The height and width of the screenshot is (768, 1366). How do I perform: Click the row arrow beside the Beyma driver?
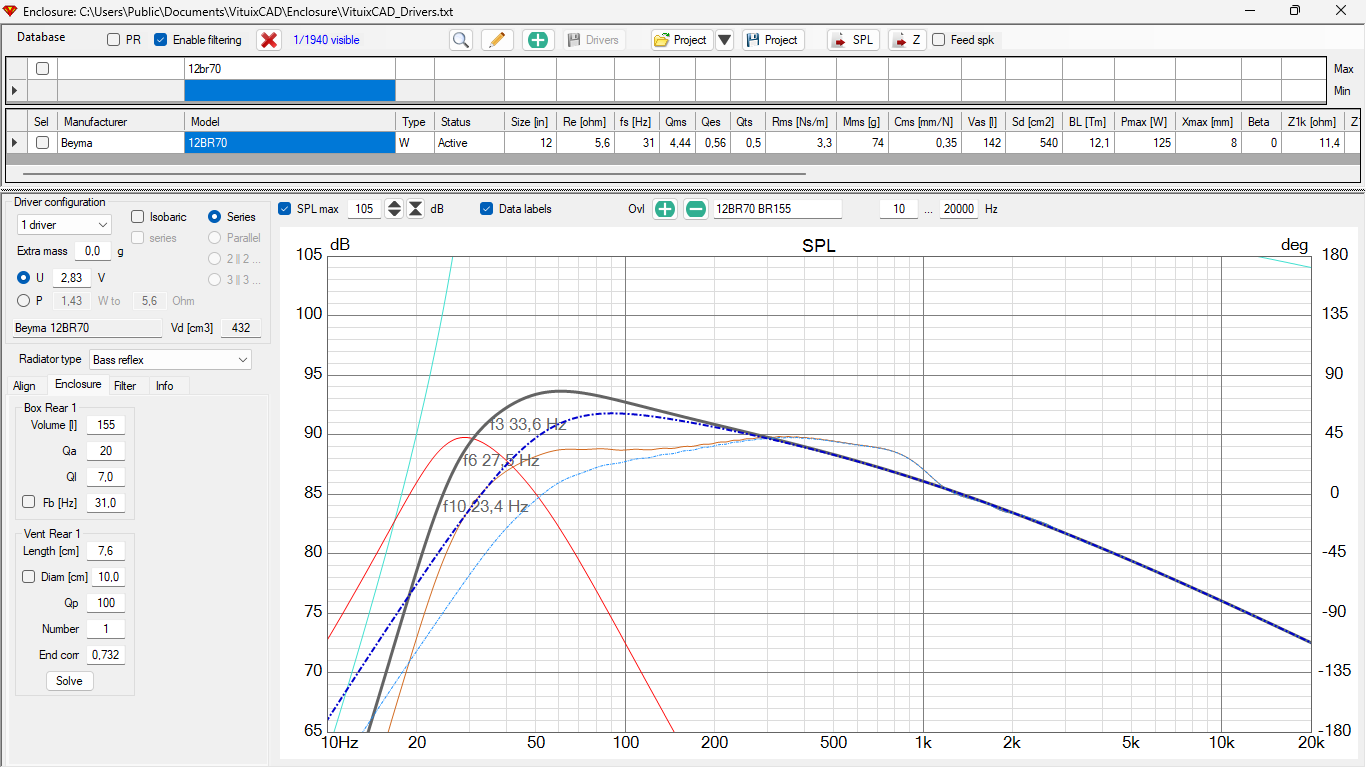point(14,143)
